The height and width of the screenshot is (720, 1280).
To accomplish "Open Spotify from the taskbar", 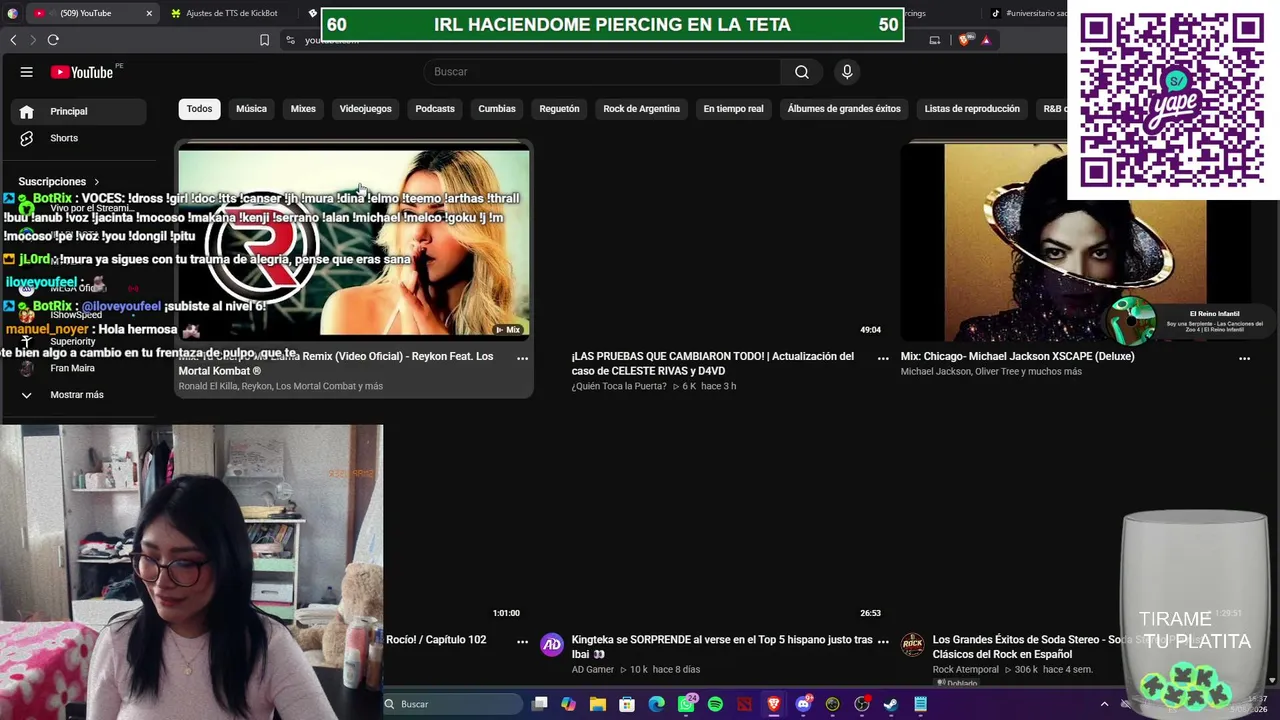I will pos(715,704).
